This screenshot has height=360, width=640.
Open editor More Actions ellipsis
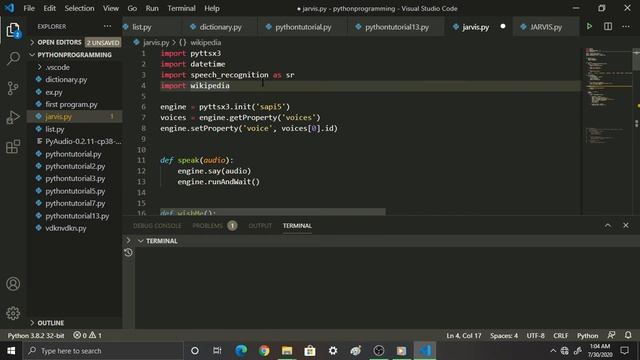point(626,27)
